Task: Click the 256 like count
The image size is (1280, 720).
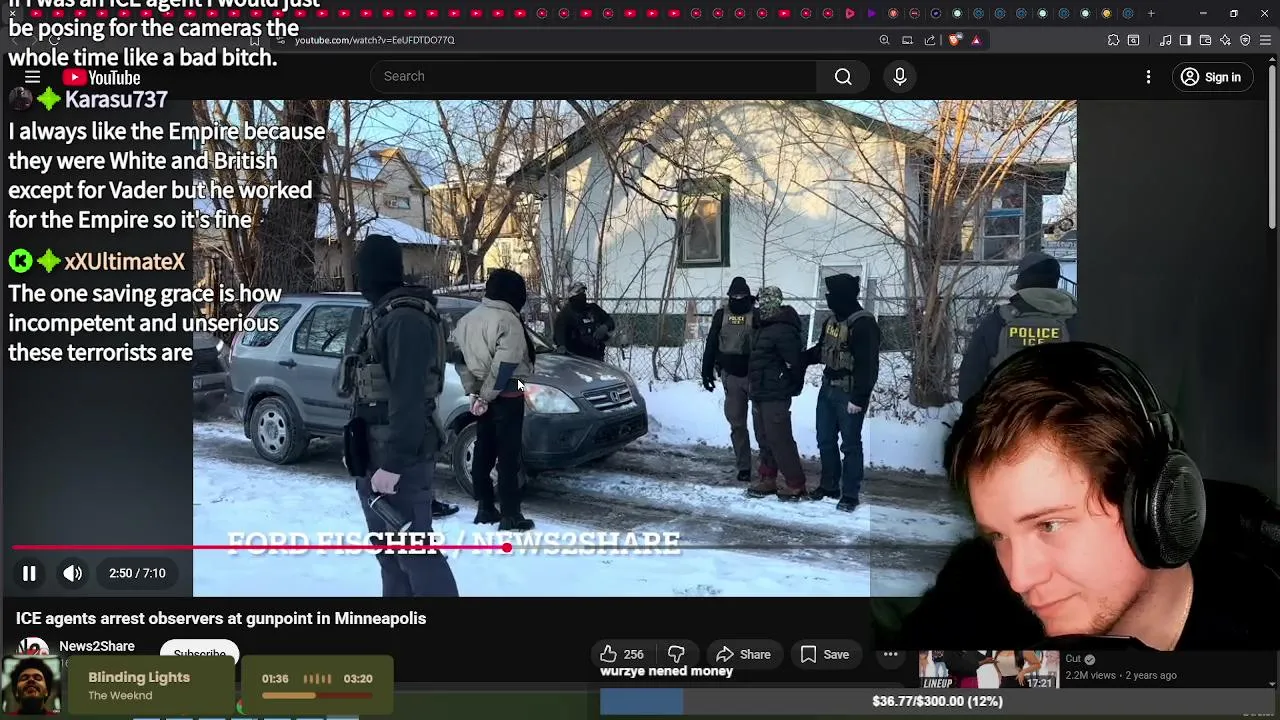Action: (633, 654)
